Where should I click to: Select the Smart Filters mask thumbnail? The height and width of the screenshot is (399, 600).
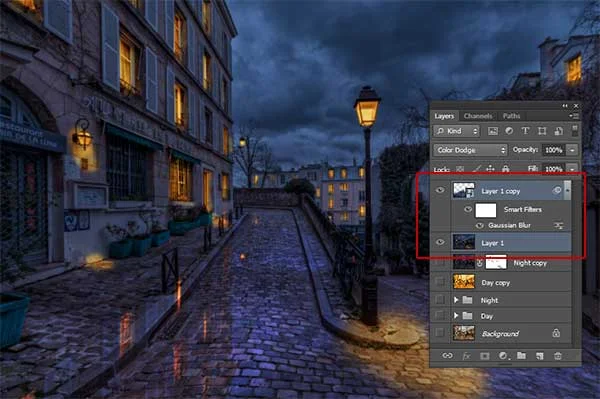pyautogui.click(x=486, y=210)
